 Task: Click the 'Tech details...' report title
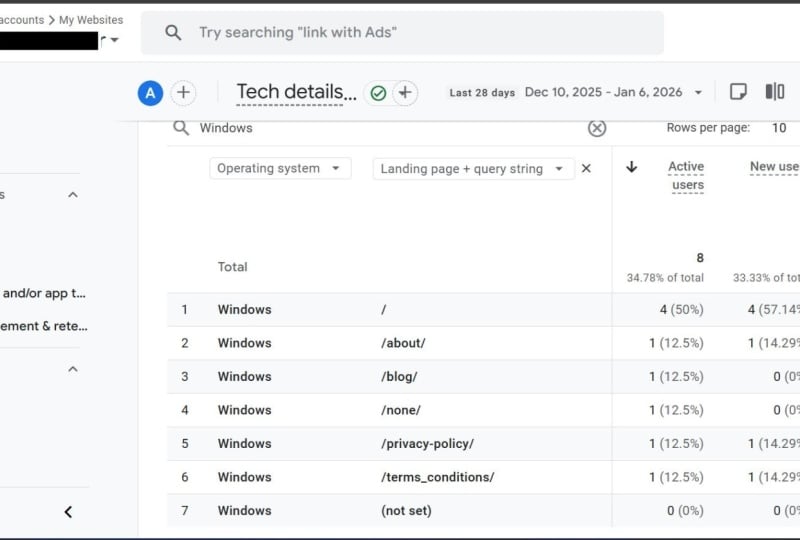click(296, 92)
